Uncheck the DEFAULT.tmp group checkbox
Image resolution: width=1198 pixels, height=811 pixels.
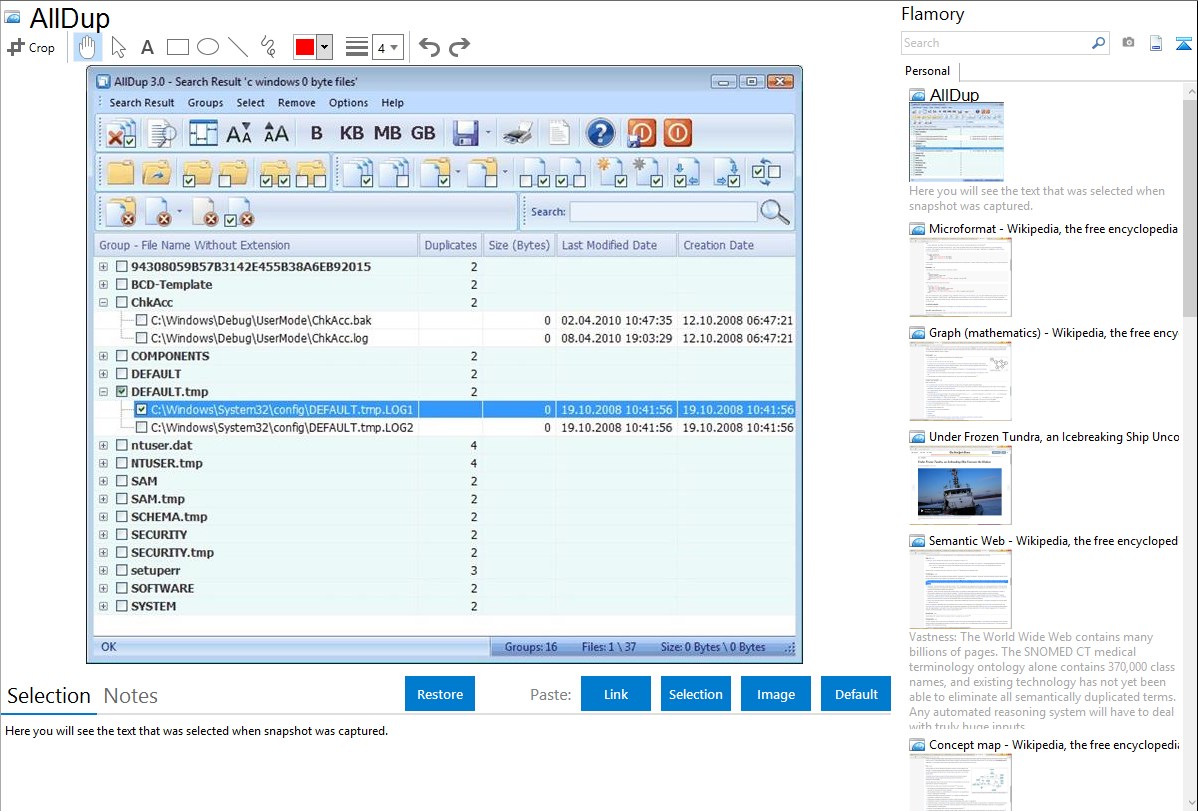pos(121,392)
